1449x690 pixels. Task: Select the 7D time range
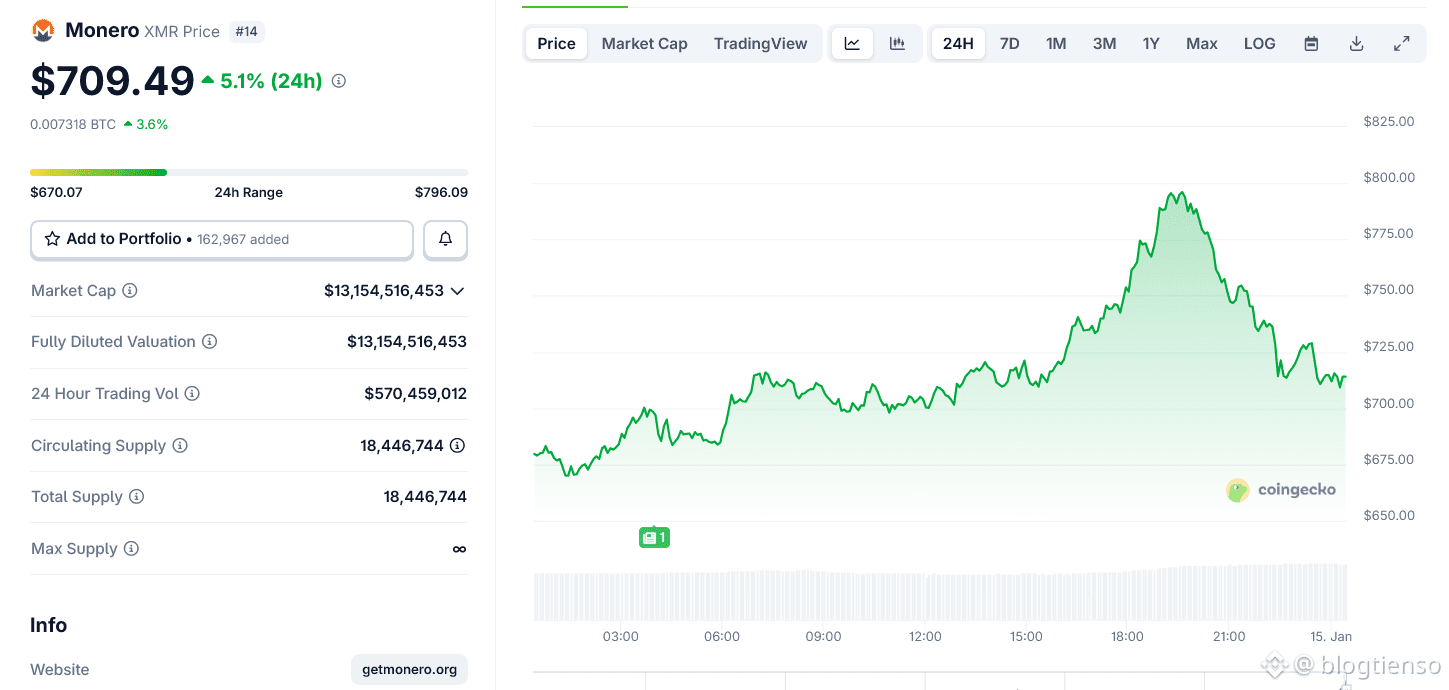coord(1009,43)
